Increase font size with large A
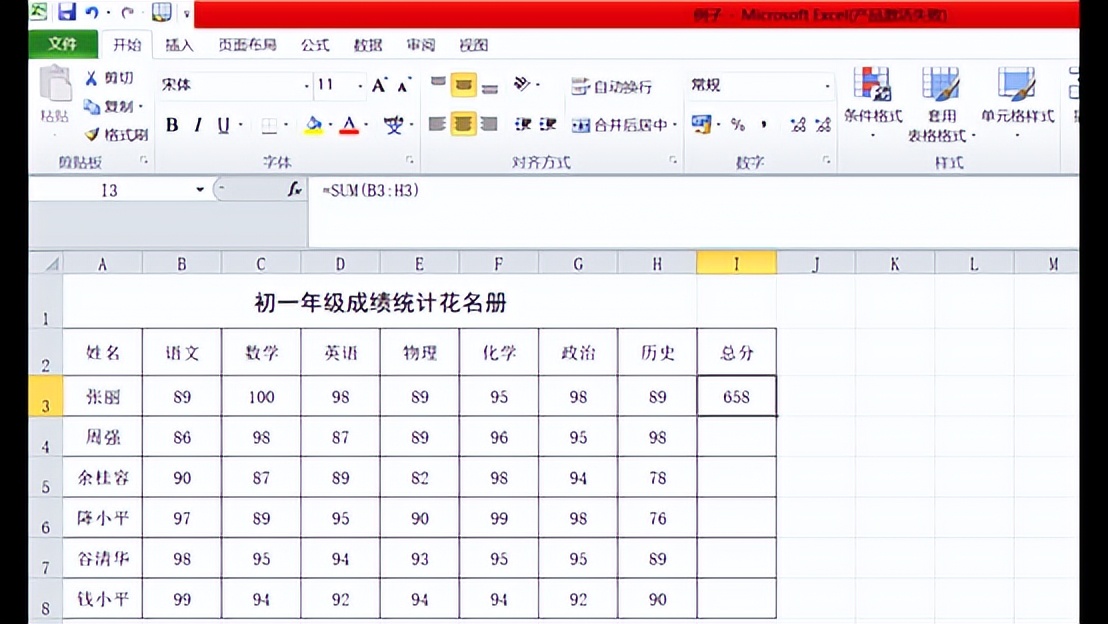1108x624 pixels. click(x=379, y=86)
